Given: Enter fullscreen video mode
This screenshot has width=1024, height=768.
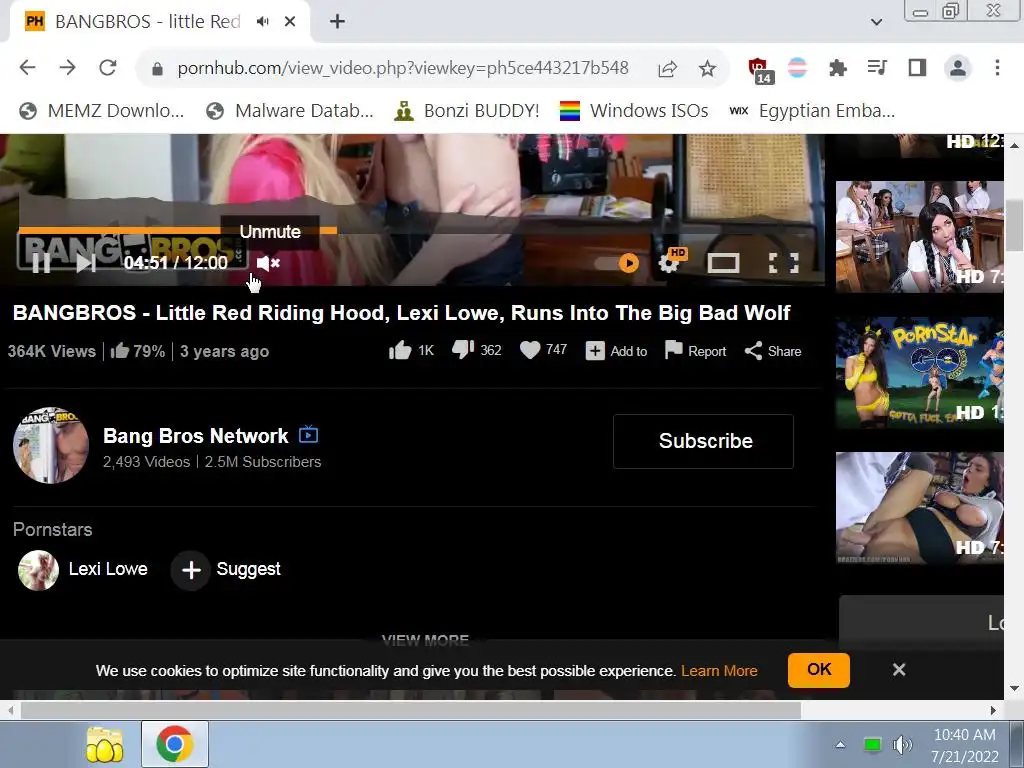Looking at the screenshot, I should (784, 263).
